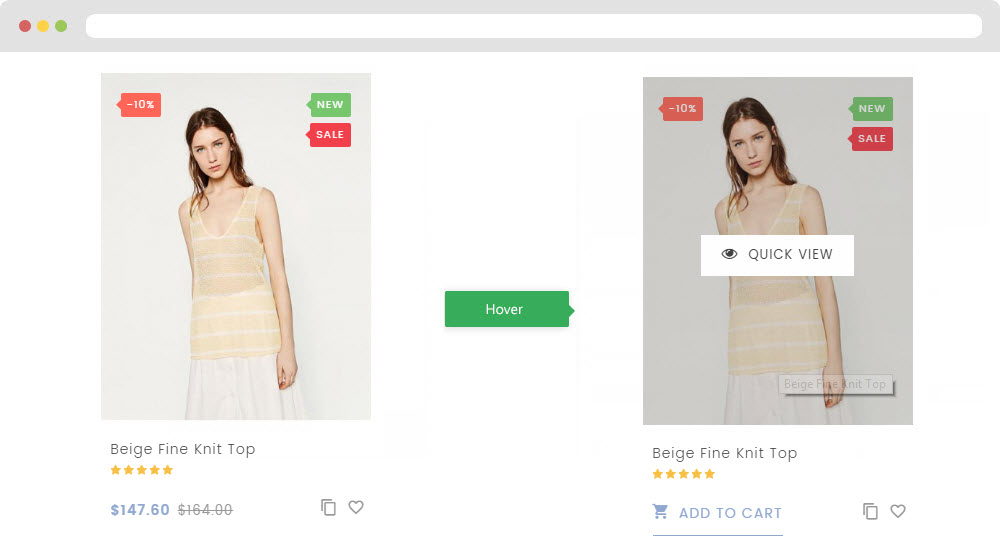Click the Add to Cart button
This screenshot has width=1000, height=556.
pos(717,514)
